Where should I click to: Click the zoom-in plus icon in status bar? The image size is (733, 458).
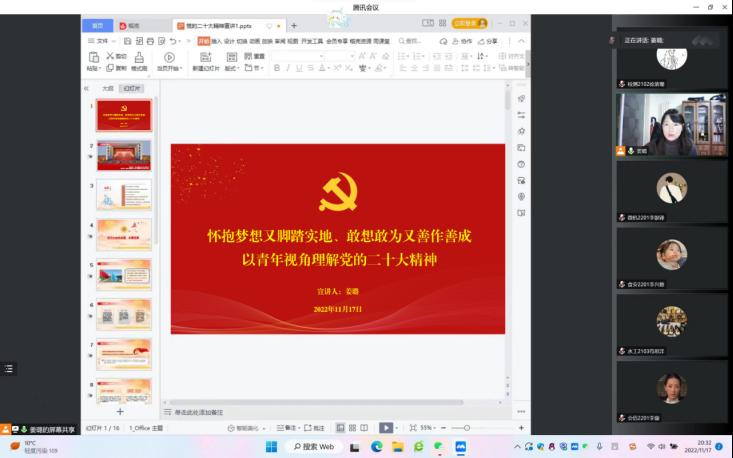(x=520, y=428)
